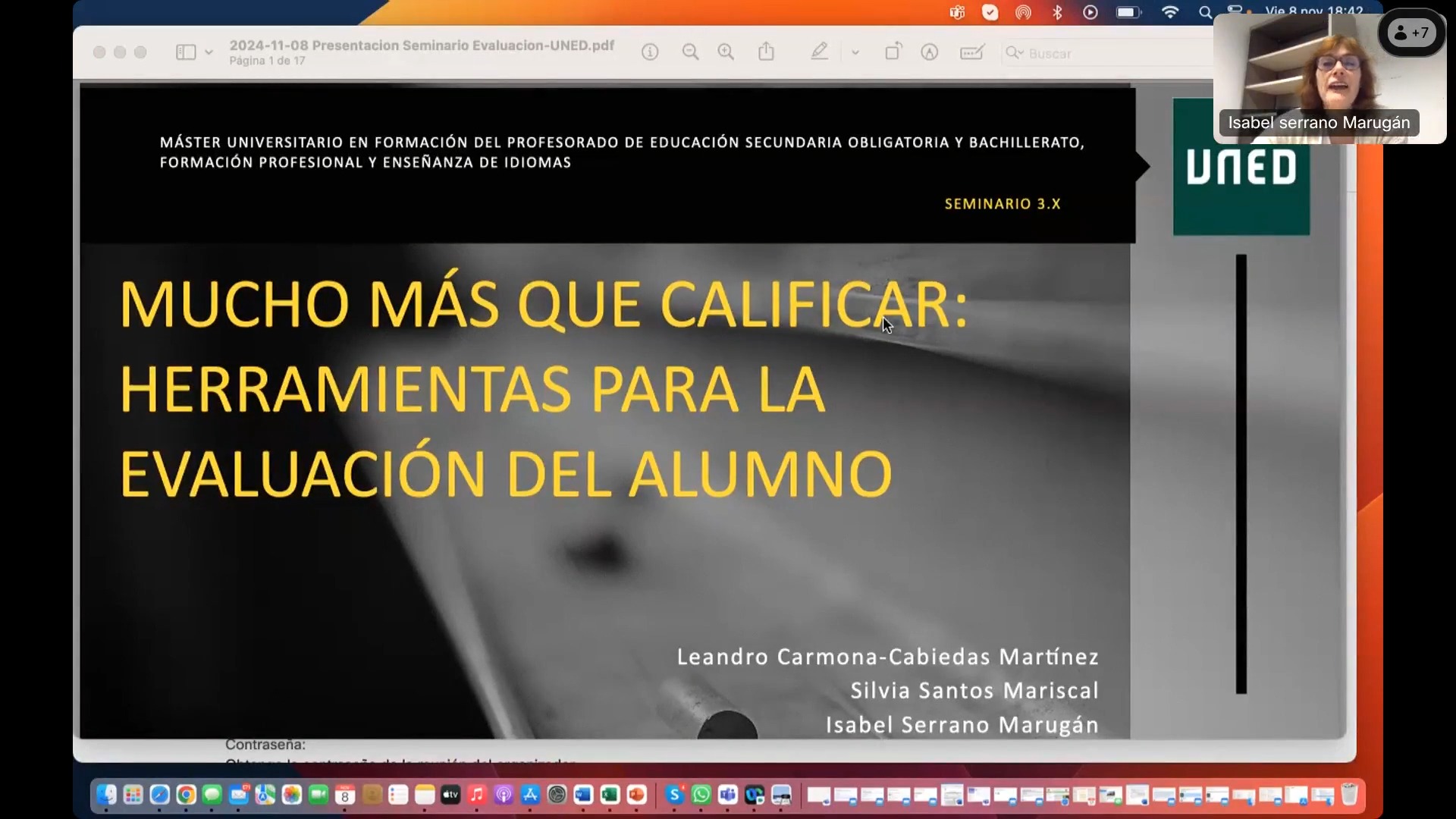
Task: Open Spotlight search in menu bar
Action: click(1205, 12)
